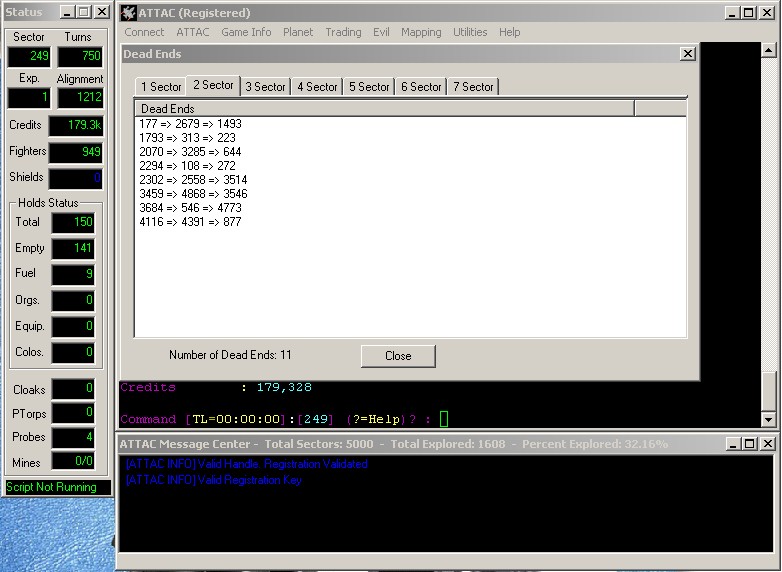Screen dimensions: 782x572
Task: Switch to the 1 Sector tab
Action: [x=161, y=87]
